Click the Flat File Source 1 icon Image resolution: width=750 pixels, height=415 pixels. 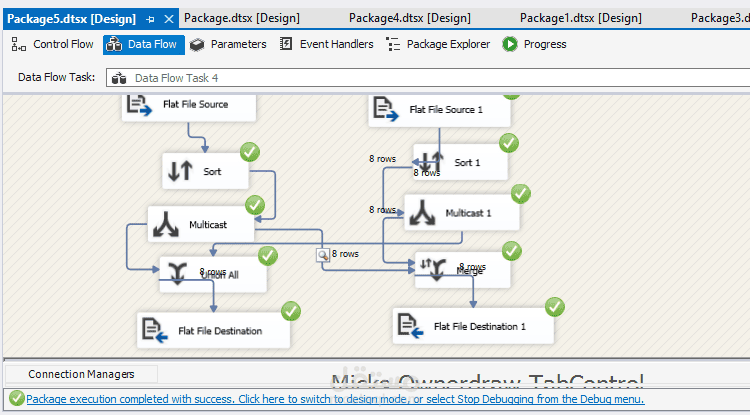tap(386, 109)
